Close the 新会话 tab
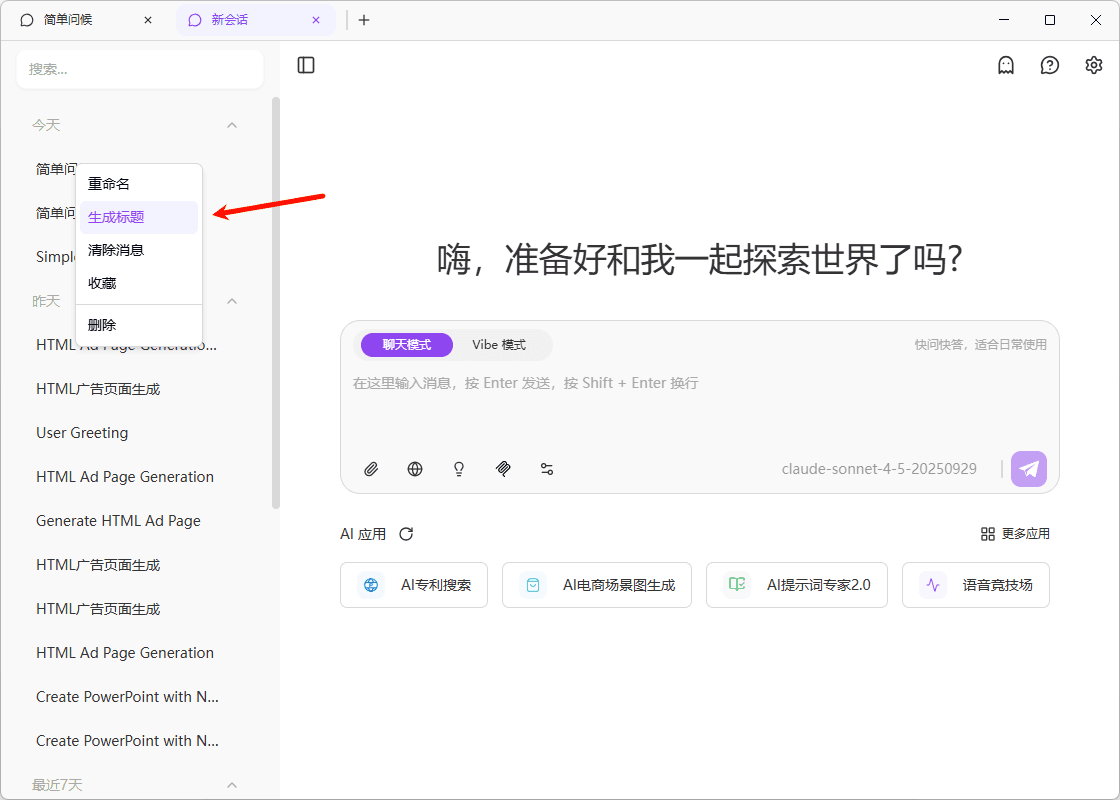Screen dimensions: 1120x800 coord(316,20)
